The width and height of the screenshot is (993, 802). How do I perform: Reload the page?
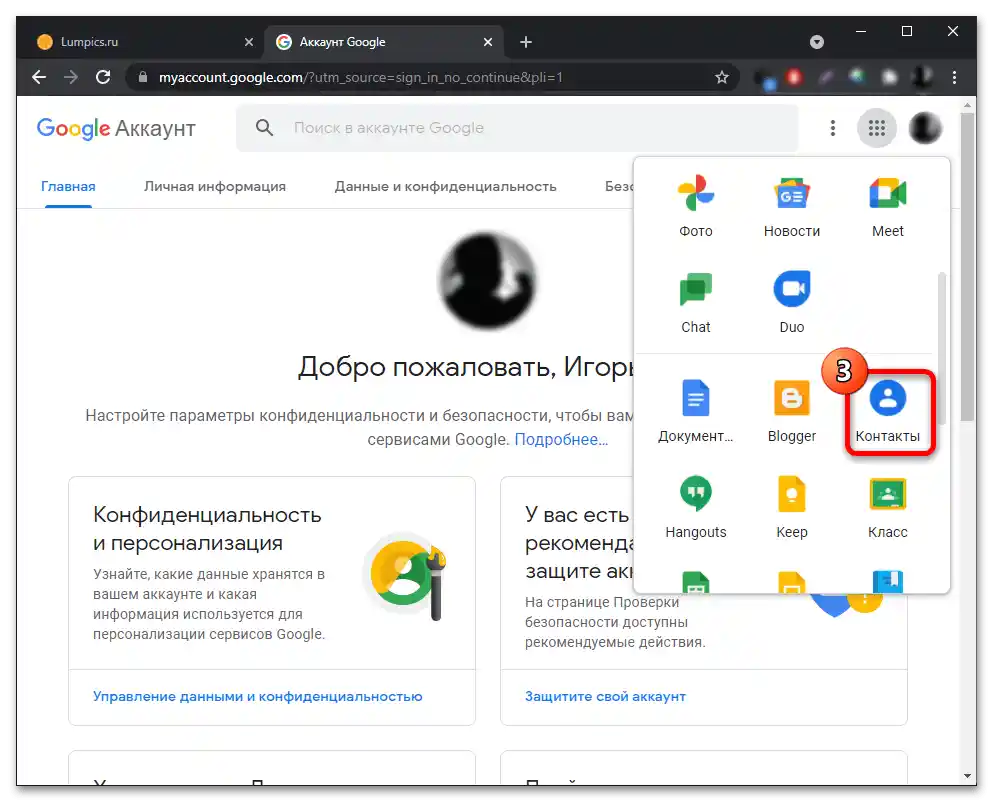click(103, 77)
